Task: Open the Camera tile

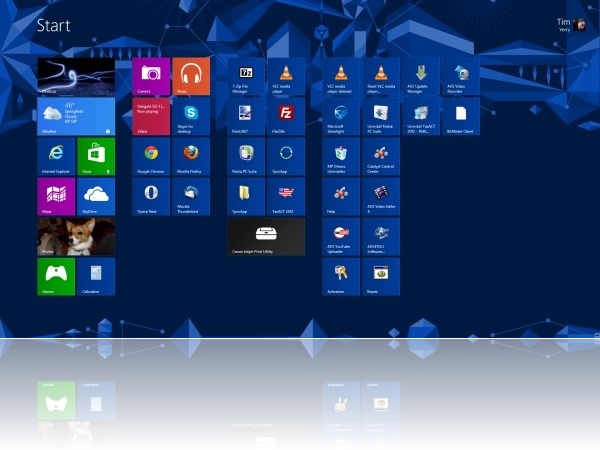Action: tap(151, 77)
